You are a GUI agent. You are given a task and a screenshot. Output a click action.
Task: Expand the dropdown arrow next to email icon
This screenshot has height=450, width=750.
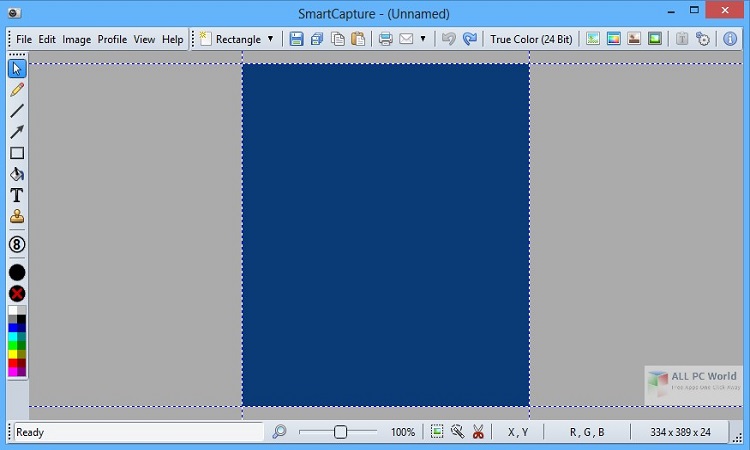coord(423,39)
